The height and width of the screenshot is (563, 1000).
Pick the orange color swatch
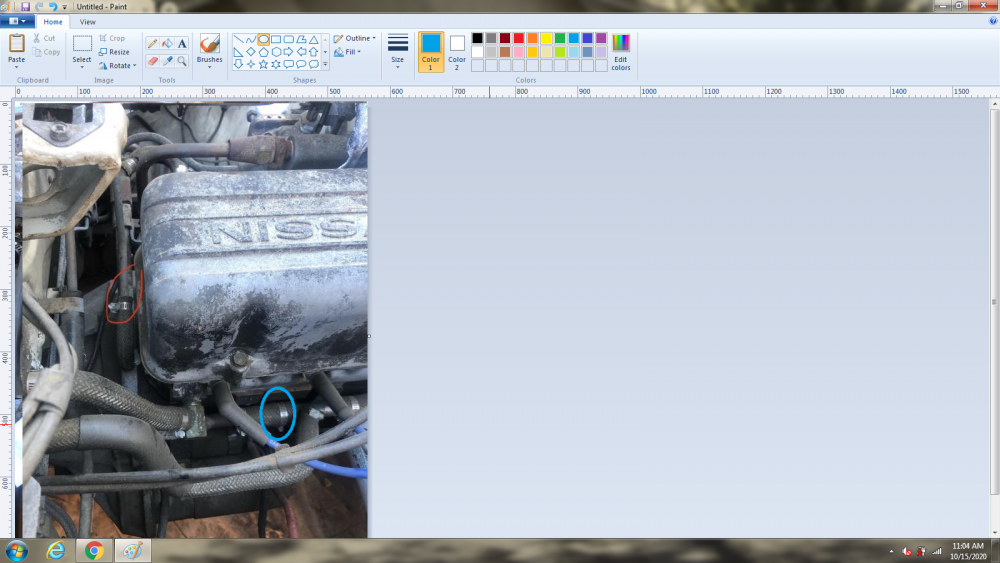[x=533, y=38]
